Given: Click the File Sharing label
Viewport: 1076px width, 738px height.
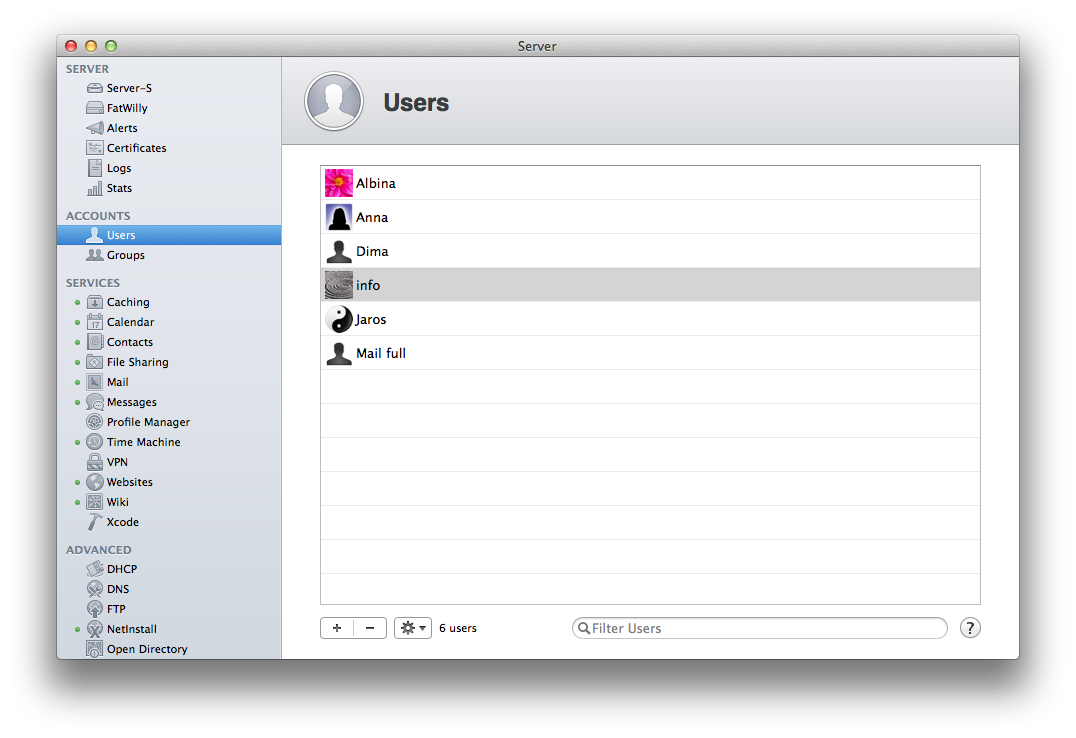Looking at the screenshot, I should tap(138, 362).
